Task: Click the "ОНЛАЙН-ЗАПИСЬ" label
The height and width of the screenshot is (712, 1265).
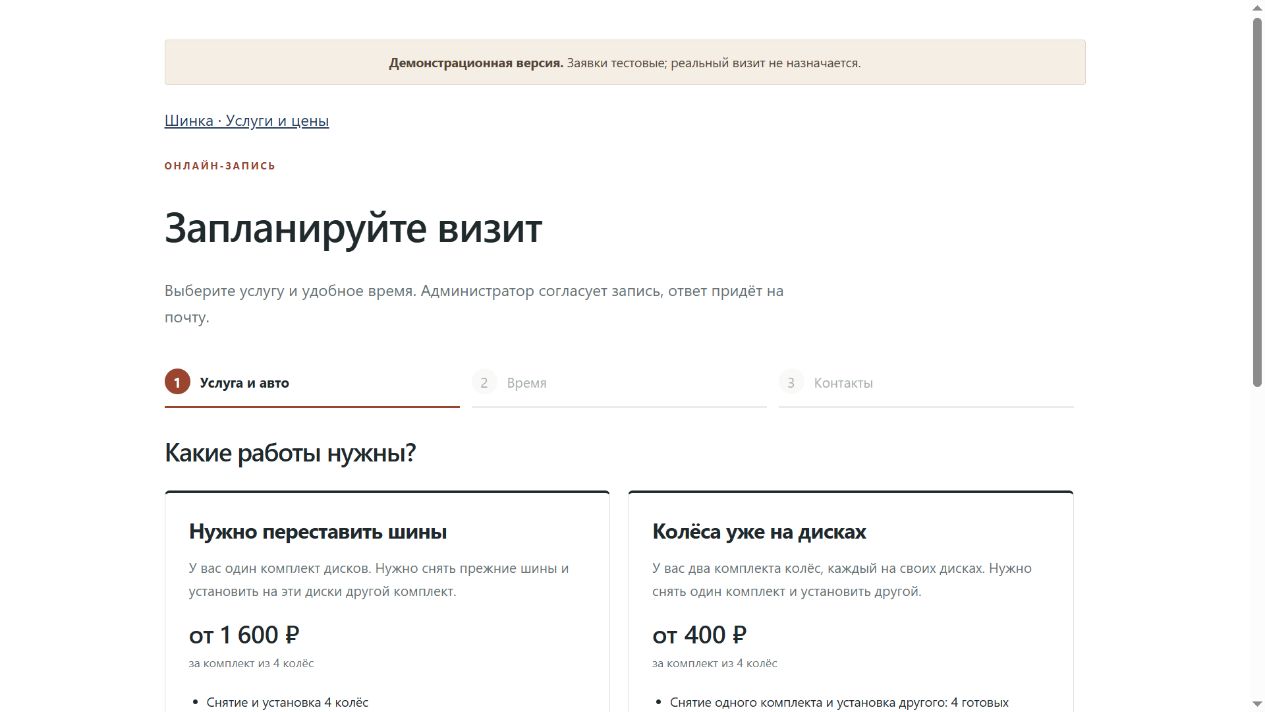Action: 220,166
